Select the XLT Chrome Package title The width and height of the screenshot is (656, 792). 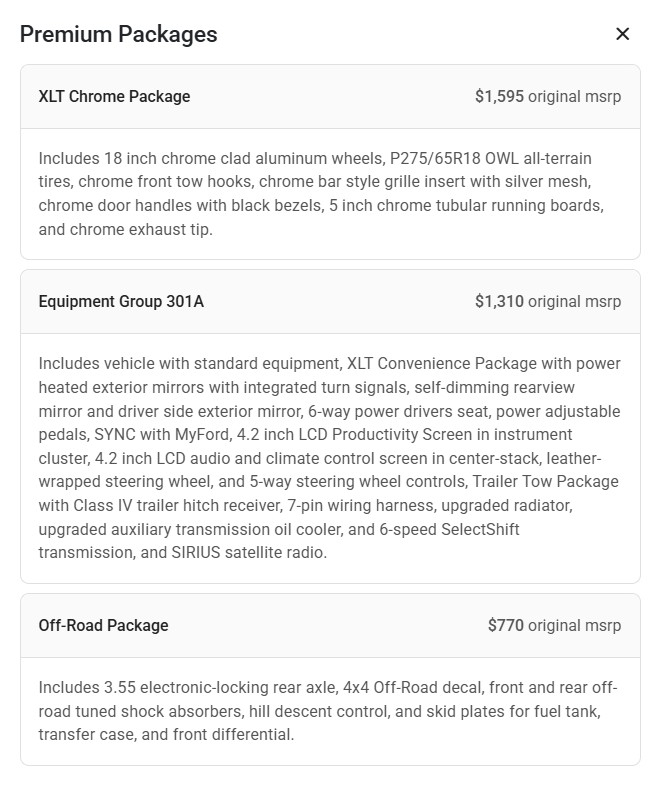pos(114,97)
